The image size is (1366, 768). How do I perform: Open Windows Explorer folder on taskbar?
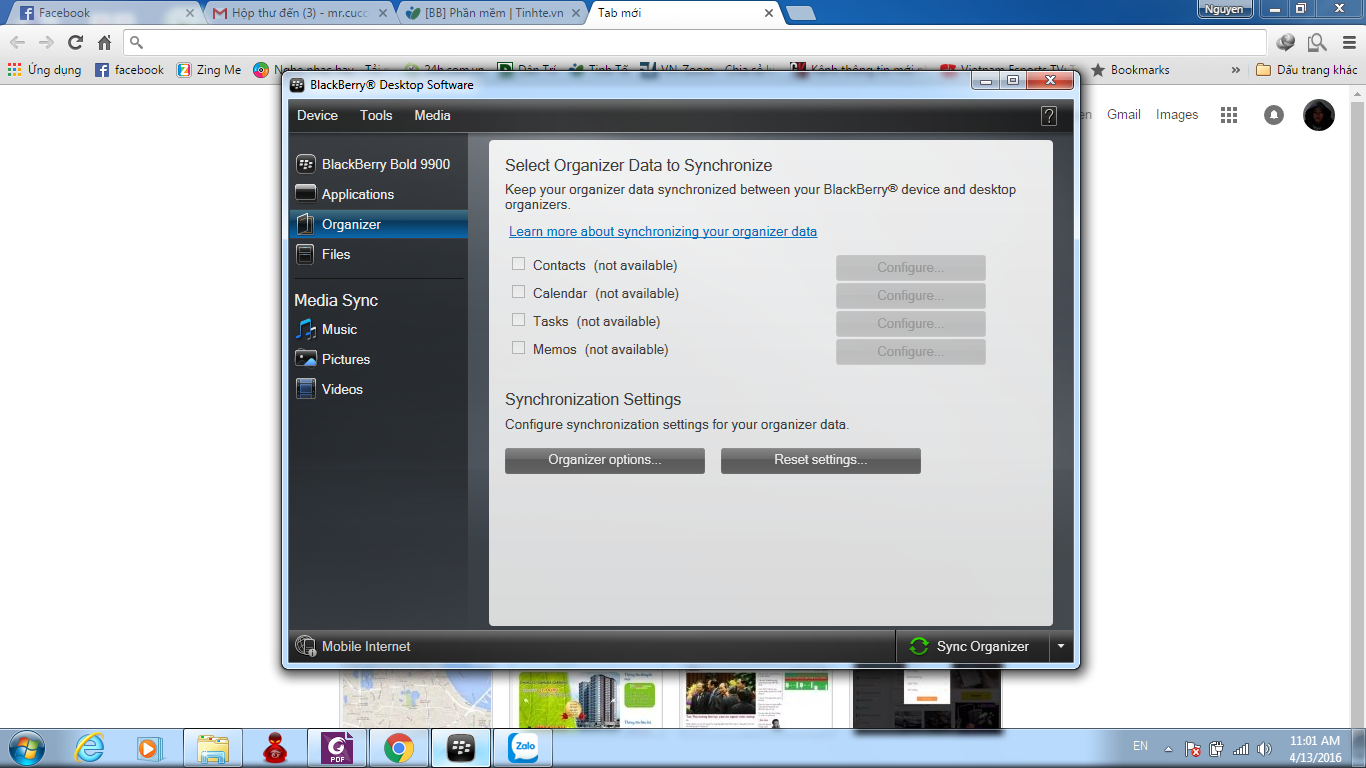[213, 747]
